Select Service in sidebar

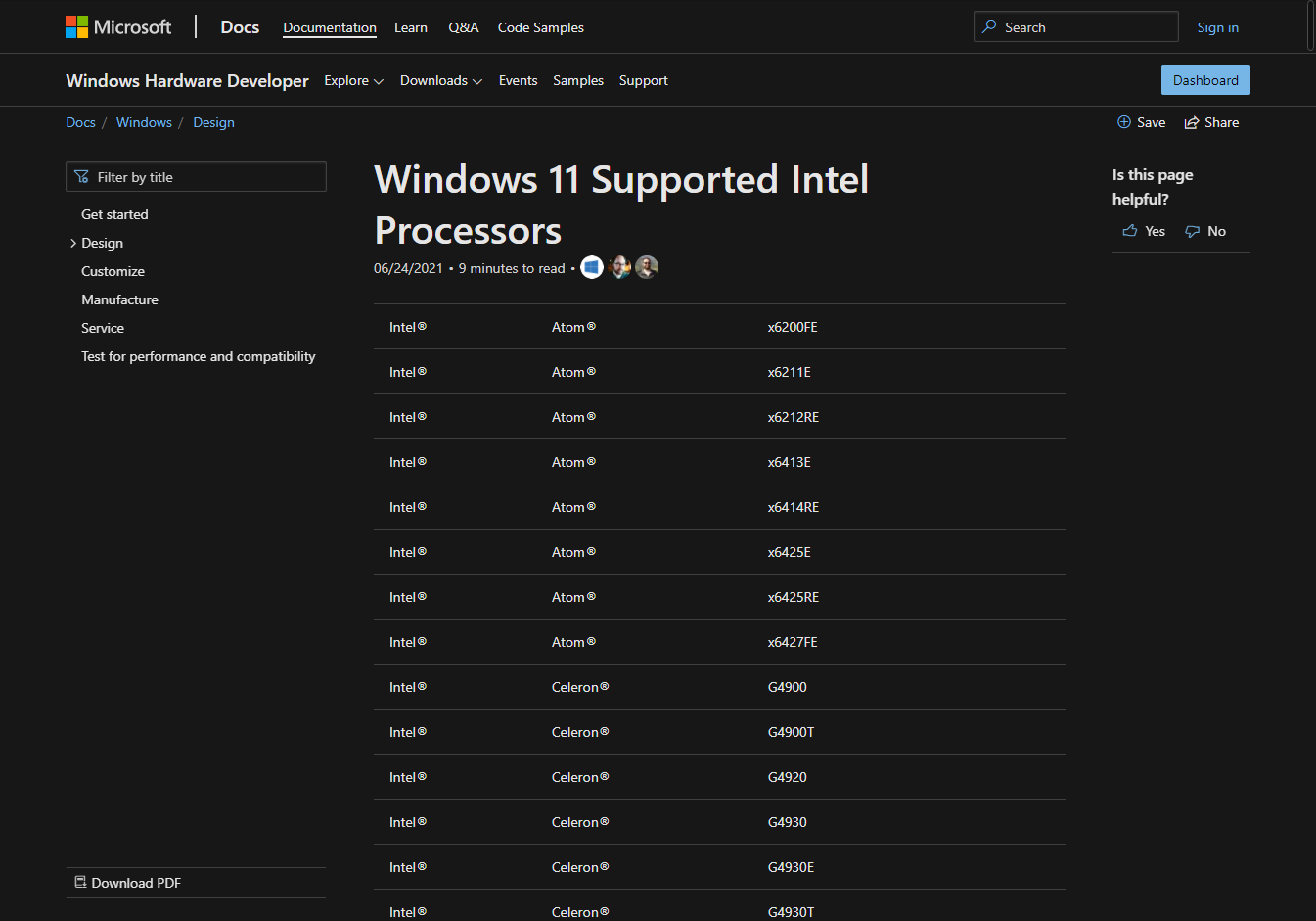point(103,328)
